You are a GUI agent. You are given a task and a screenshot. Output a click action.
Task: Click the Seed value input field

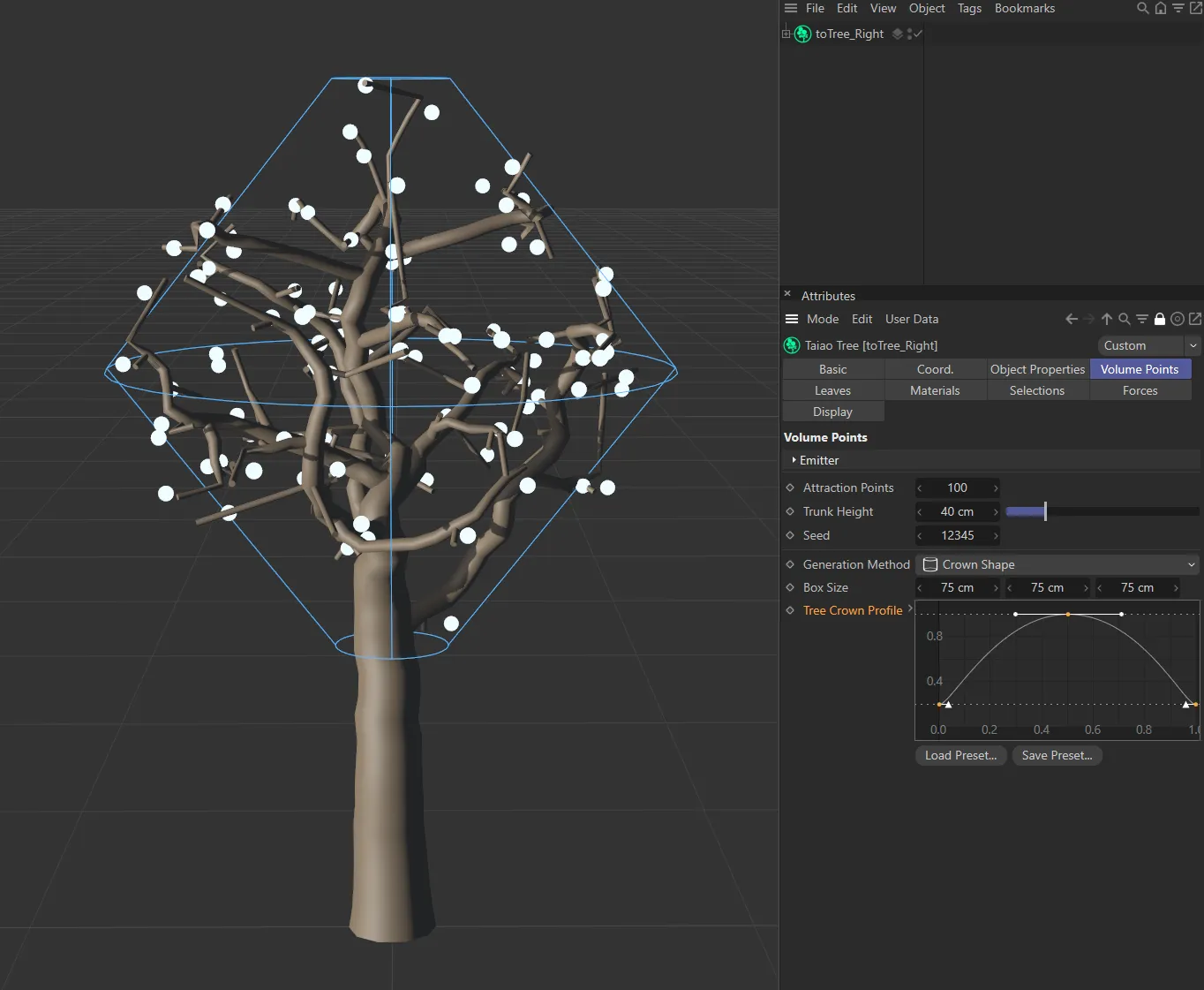click(x=957, y=535)
